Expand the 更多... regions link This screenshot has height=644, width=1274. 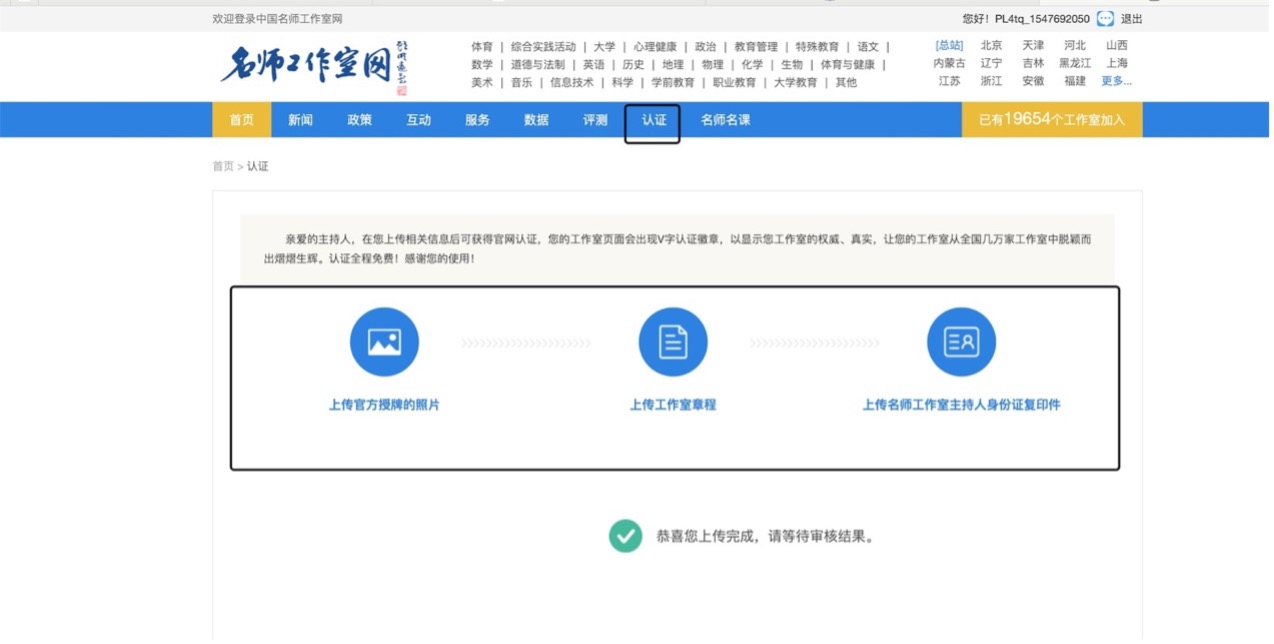[1117, 81]
